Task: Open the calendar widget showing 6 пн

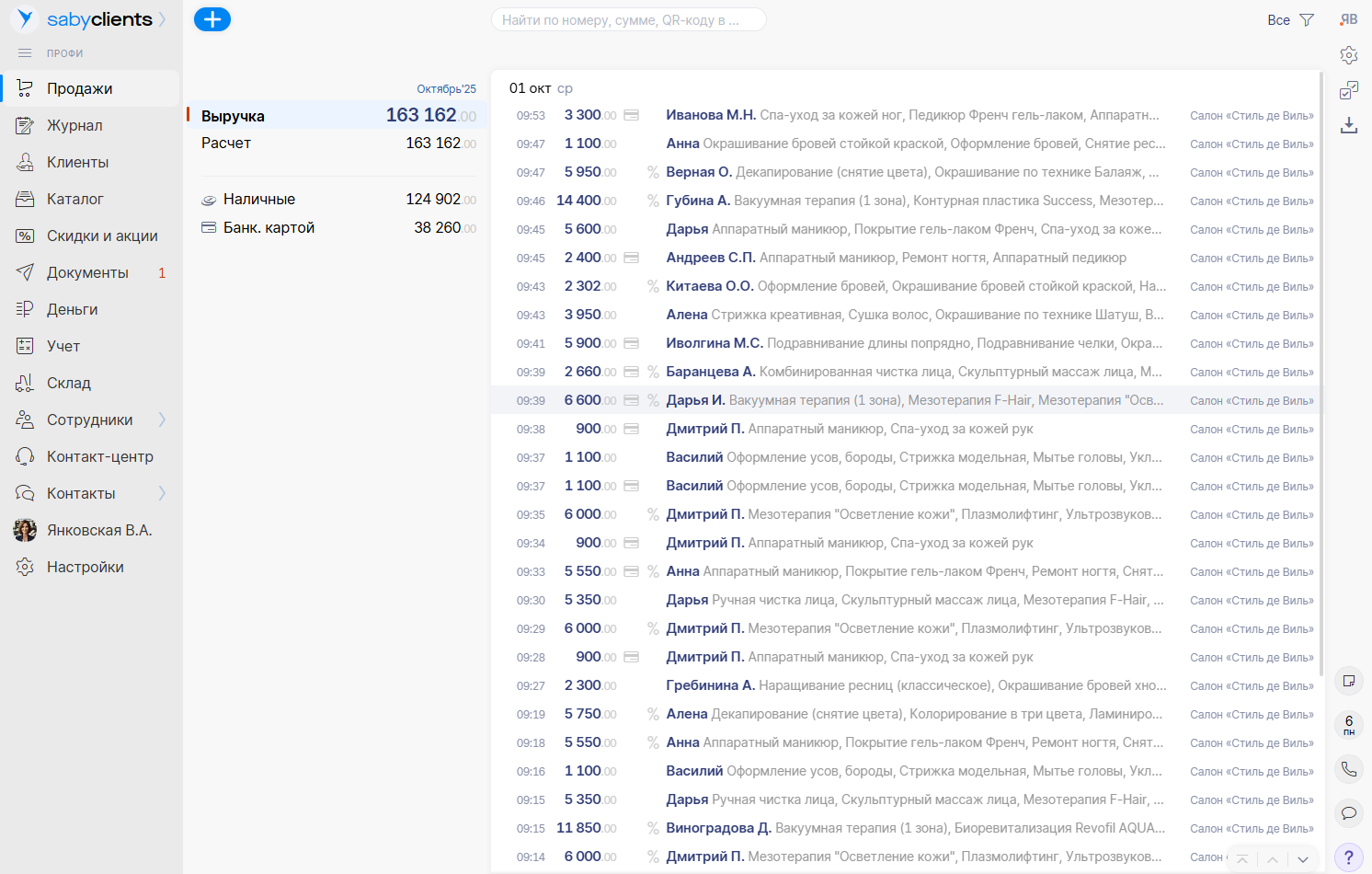Action: pos(1349,725)
